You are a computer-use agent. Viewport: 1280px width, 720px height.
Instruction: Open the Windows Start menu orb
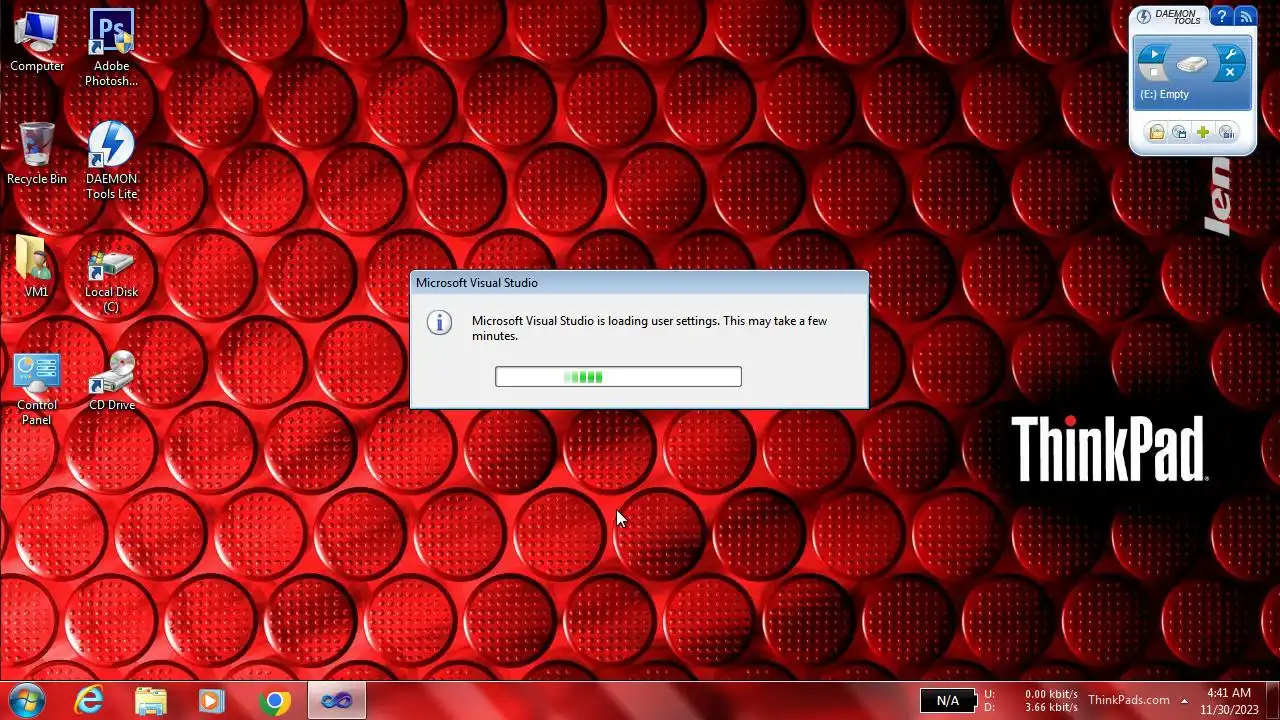27,701
